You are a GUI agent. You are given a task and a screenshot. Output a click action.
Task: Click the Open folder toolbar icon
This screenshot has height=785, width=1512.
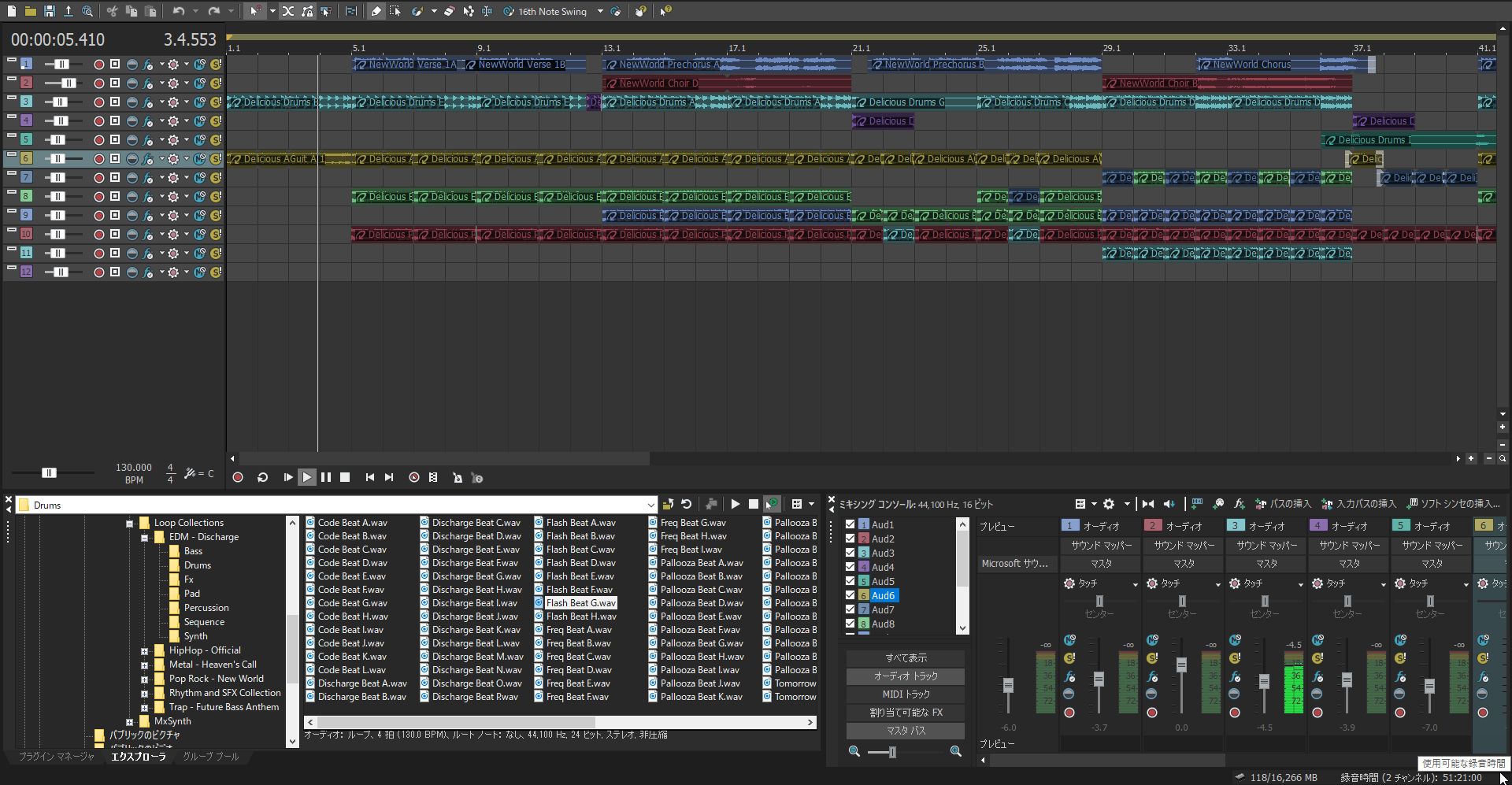point(30,11)
